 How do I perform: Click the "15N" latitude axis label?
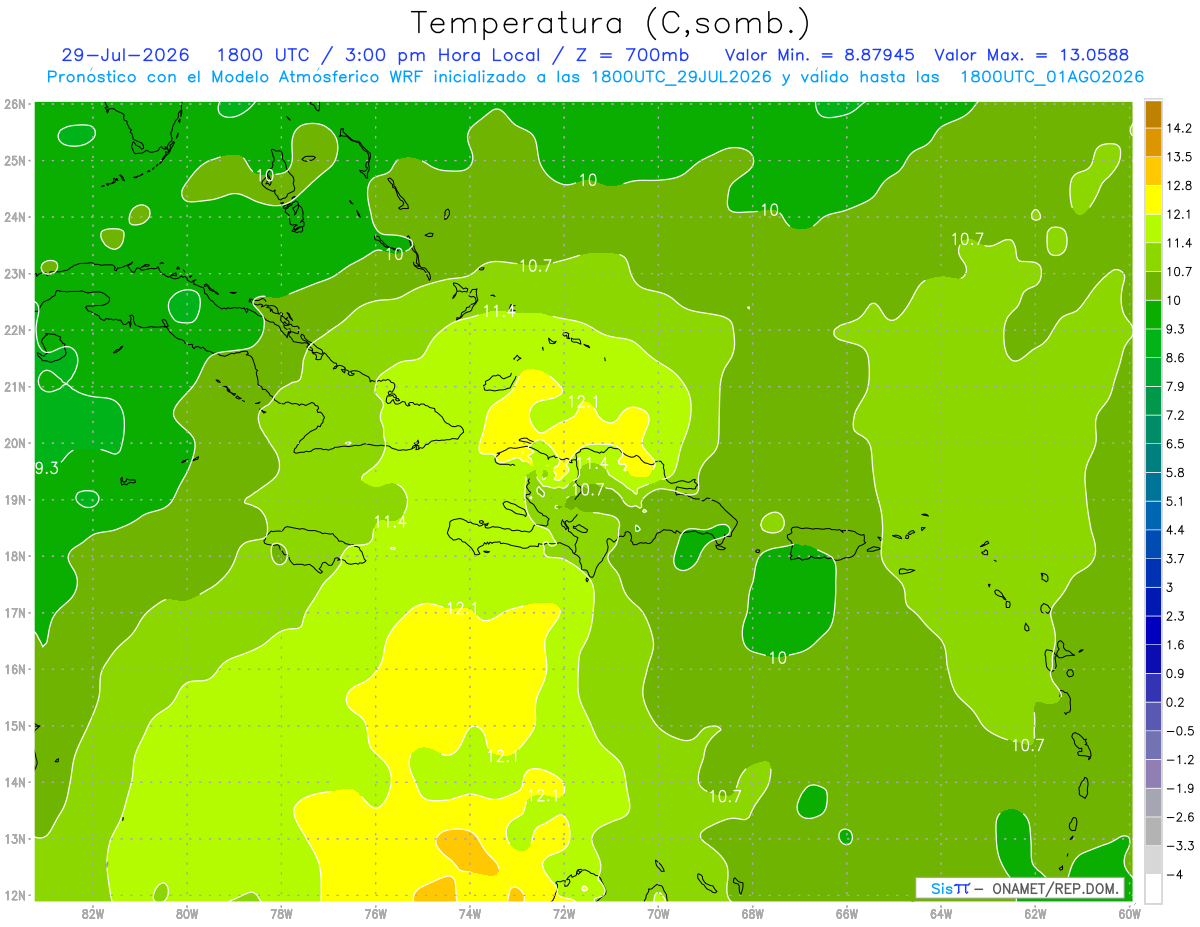pyautogui.click(x=15, y=726)
